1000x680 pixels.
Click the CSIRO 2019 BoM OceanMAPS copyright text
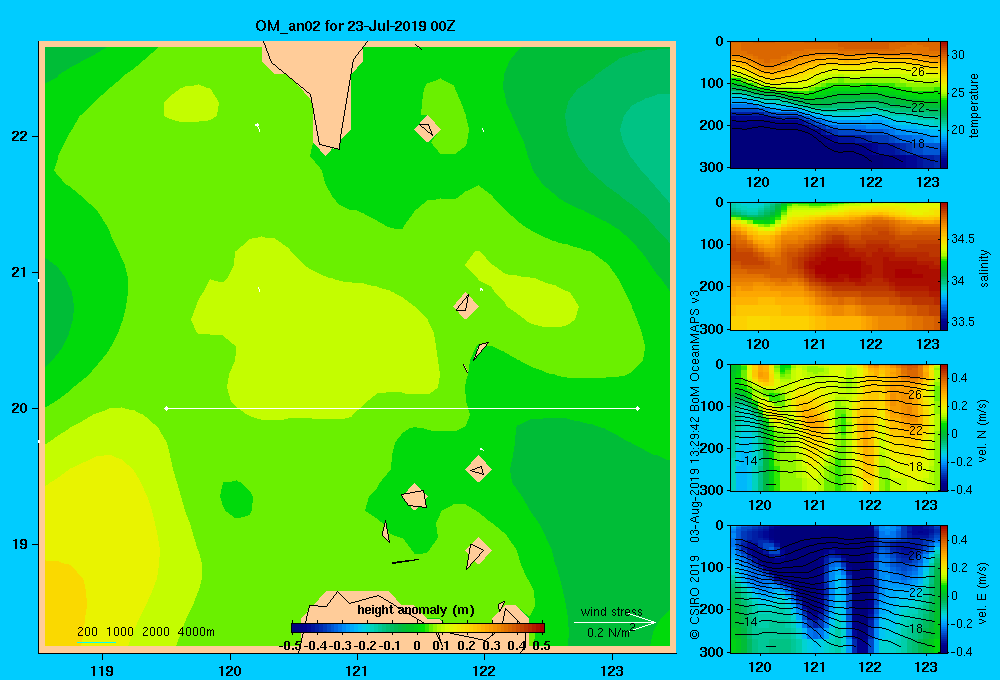pyautogui.click(x=695, y=464)
